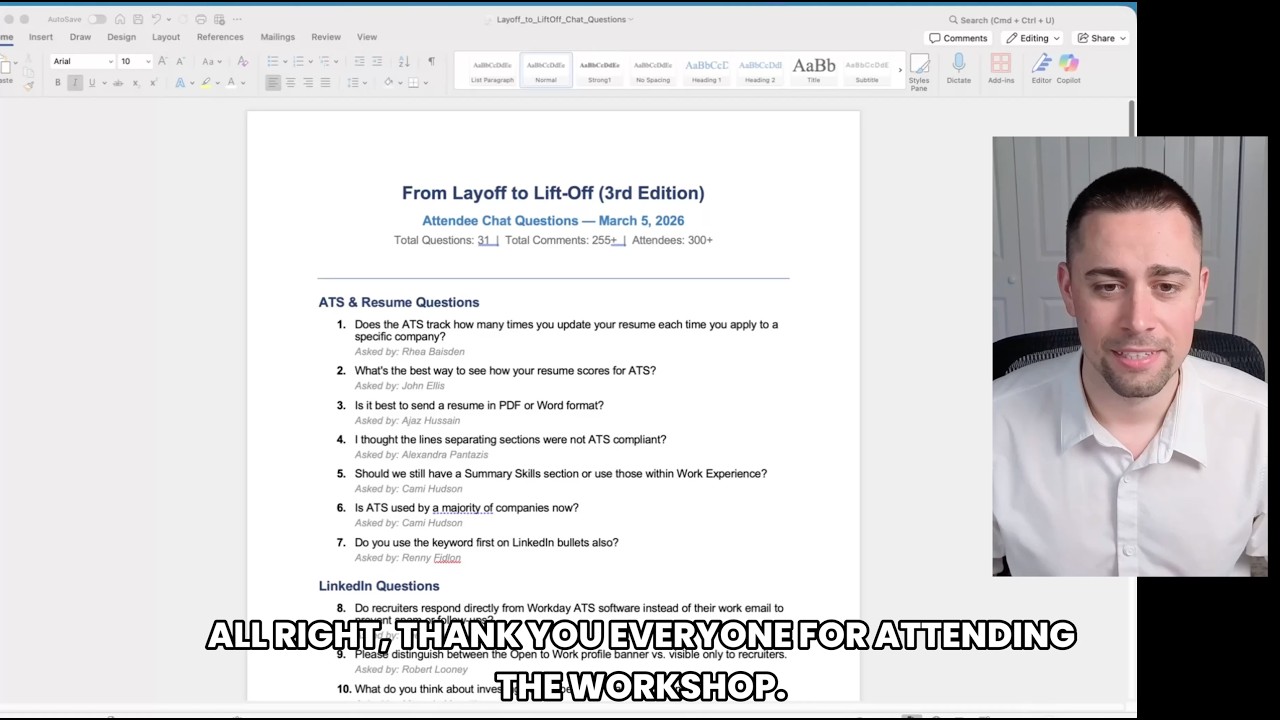
Task: Expand the styles gallery arrow
Action: [x=900, y=70]
